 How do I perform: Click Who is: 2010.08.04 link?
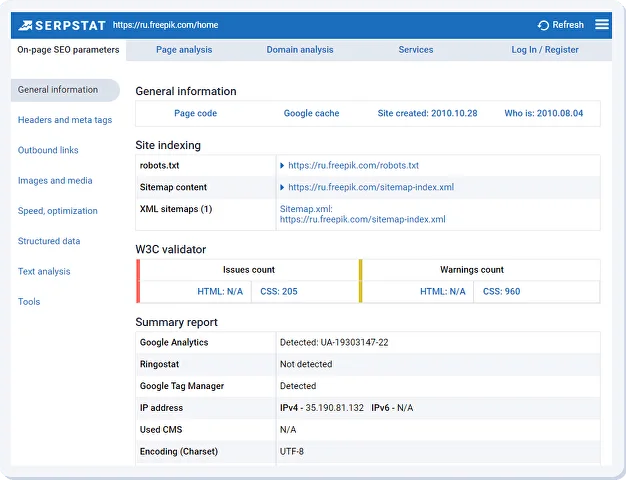click(544, 113)
